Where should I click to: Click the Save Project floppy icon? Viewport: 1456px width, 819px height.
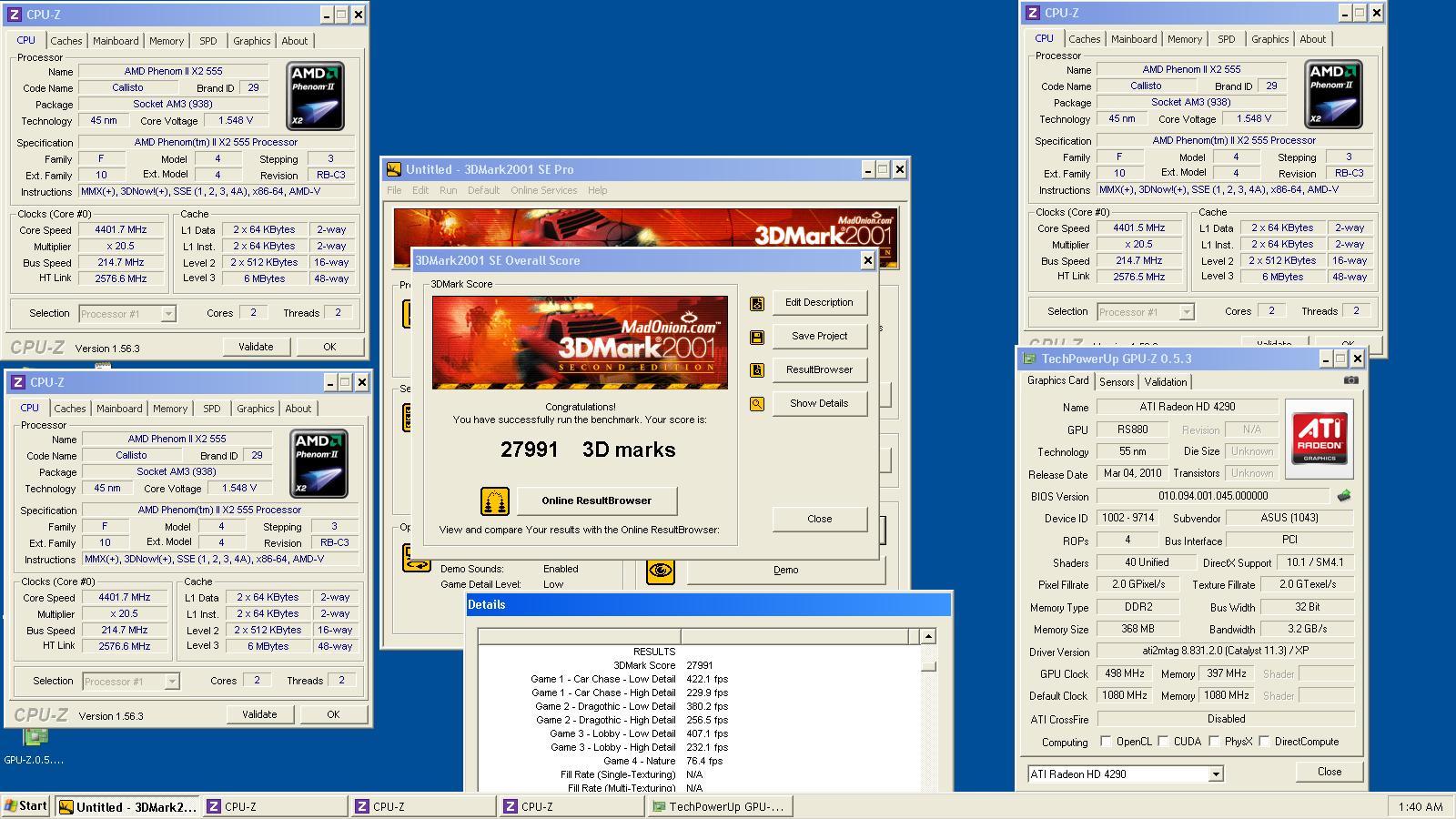click(x=757, y=337)
